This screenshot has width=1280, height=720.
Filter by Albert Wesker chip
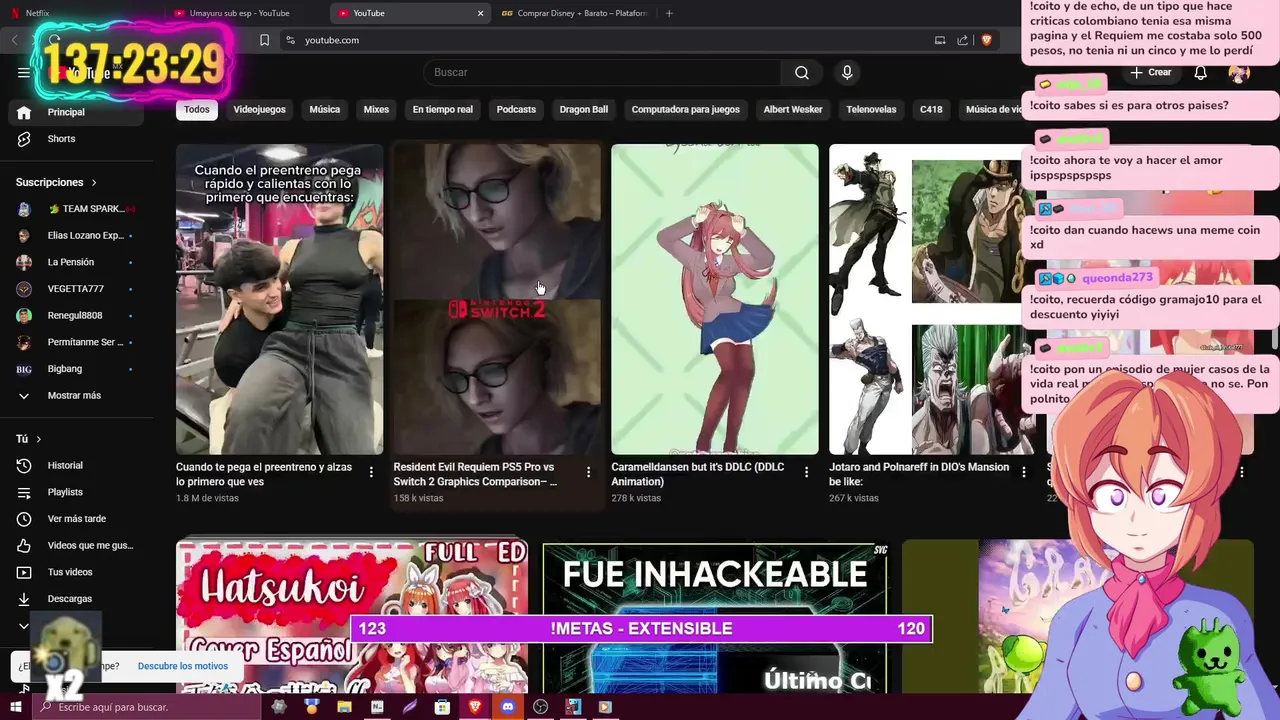[x=793, y=110]
